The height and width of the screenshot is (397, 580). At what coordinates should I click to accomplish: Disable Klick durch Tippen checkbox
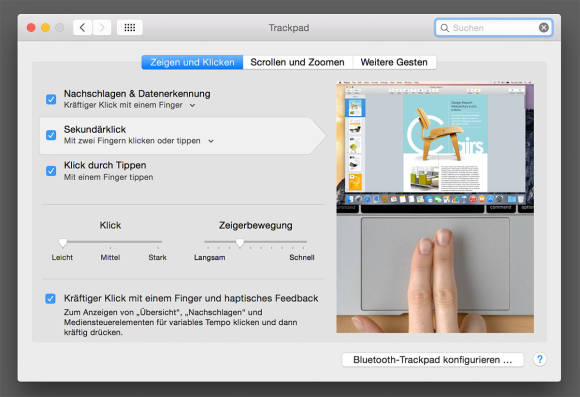point(51,171)
